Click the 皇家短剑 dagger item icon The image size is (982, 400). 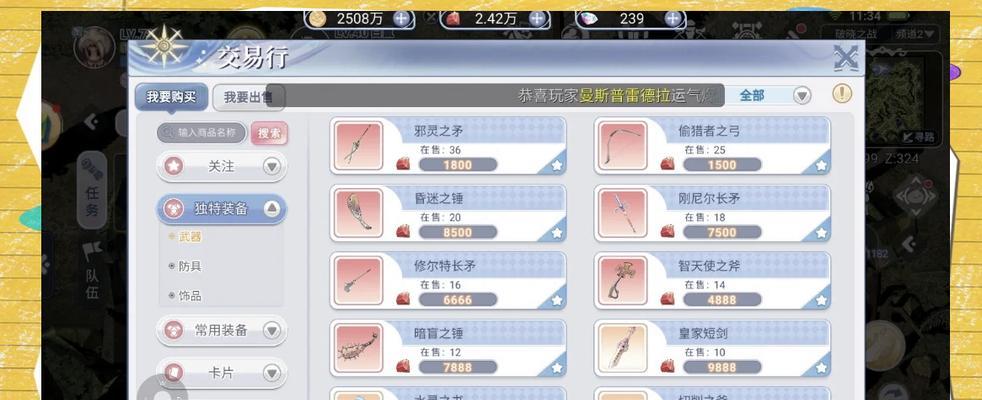(622, 348)
